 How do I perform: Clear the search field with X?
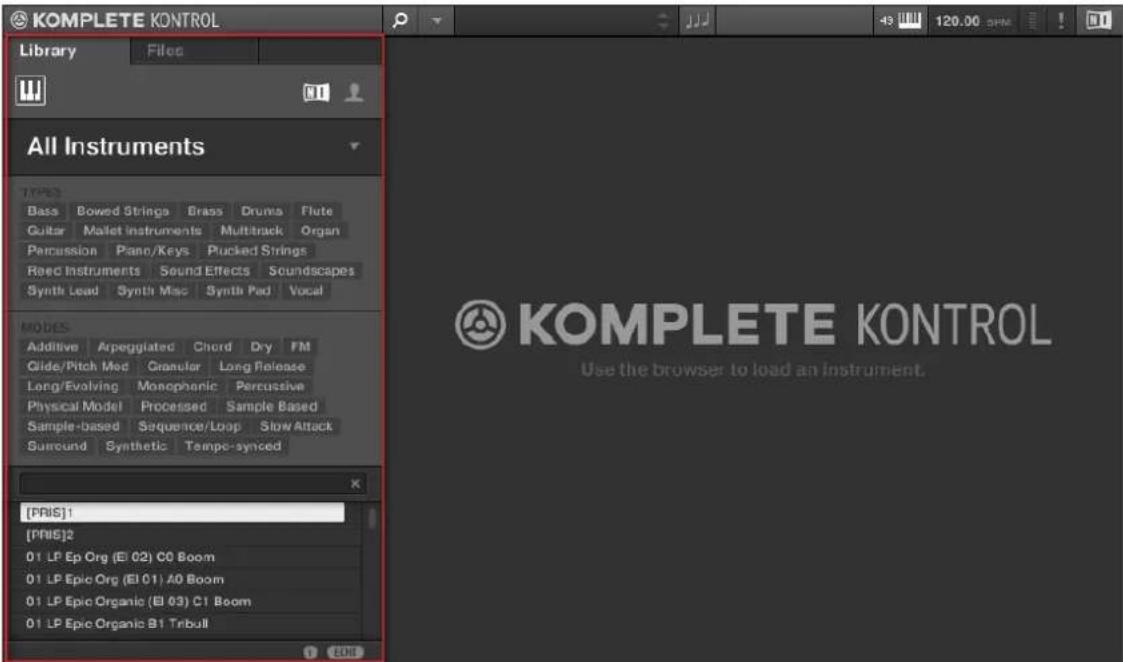(355, 484)
